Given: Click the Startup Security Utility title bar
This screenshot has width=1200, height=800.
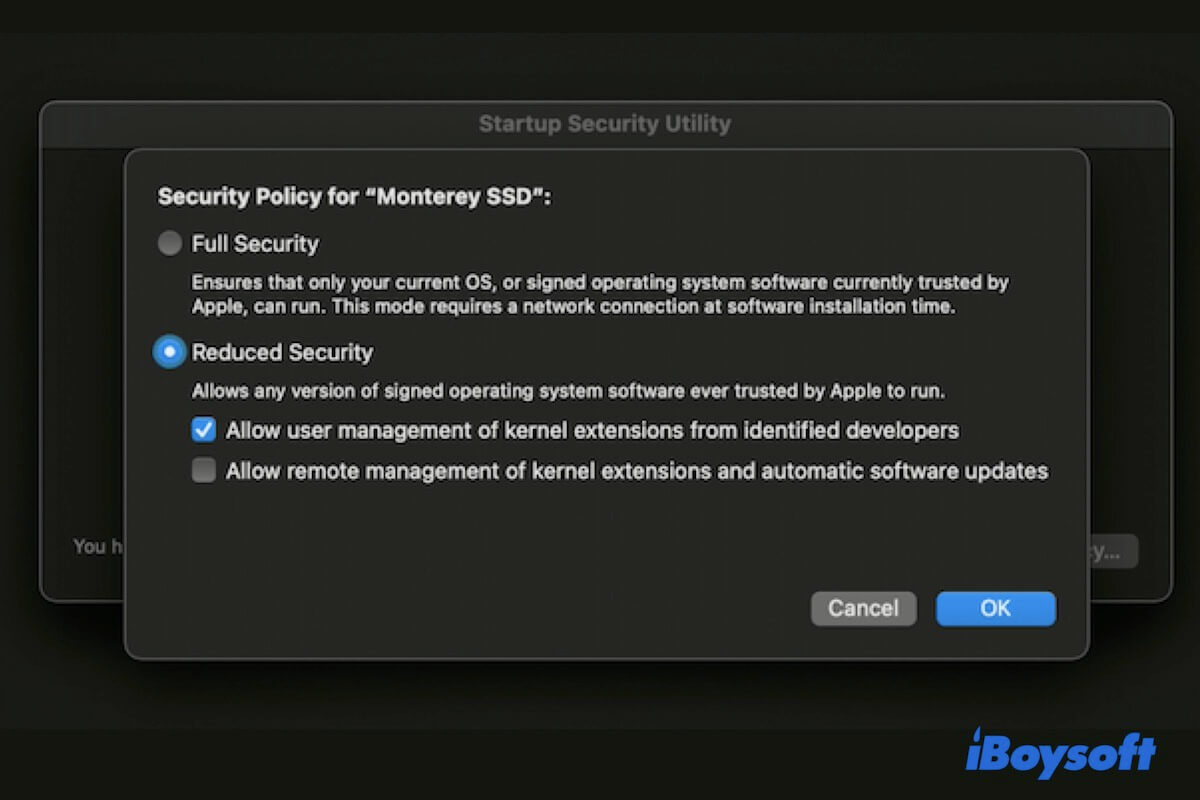Looking at the screenshot, I should (604, 124).
